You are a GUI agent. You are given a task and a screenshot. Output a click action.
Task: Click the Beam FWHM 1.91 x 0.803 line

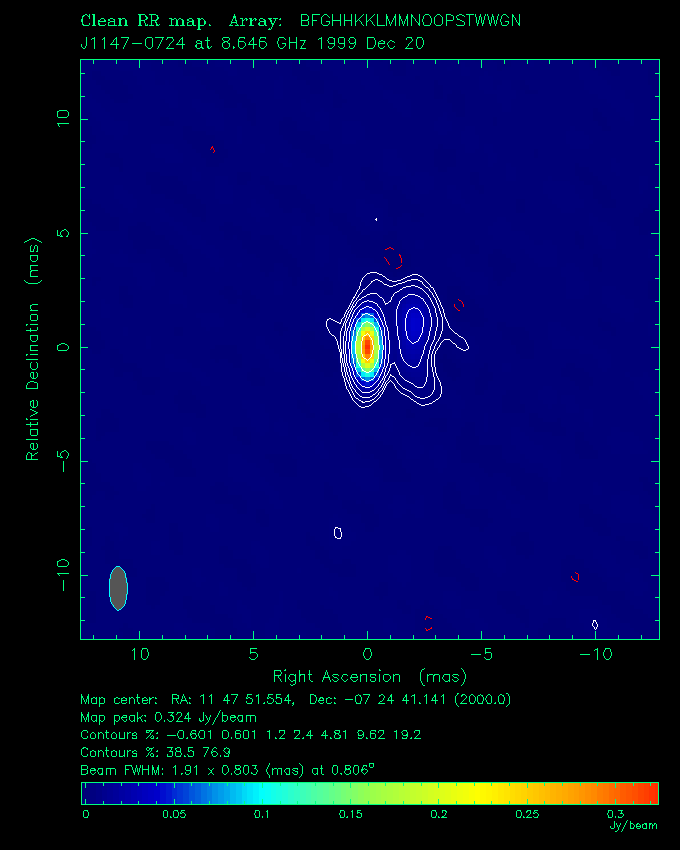point(227,770)
